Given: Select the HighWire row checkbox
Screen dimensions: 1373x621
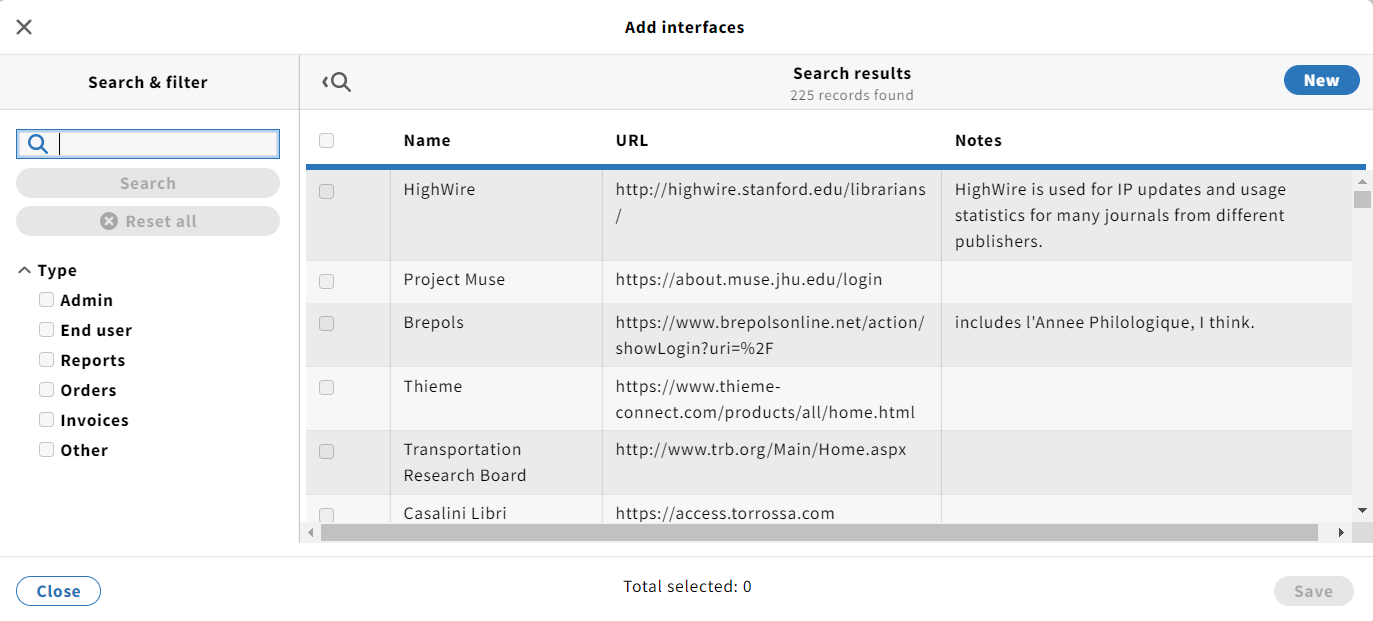Looking at the screenshot, I should click(x=326, y=191).
